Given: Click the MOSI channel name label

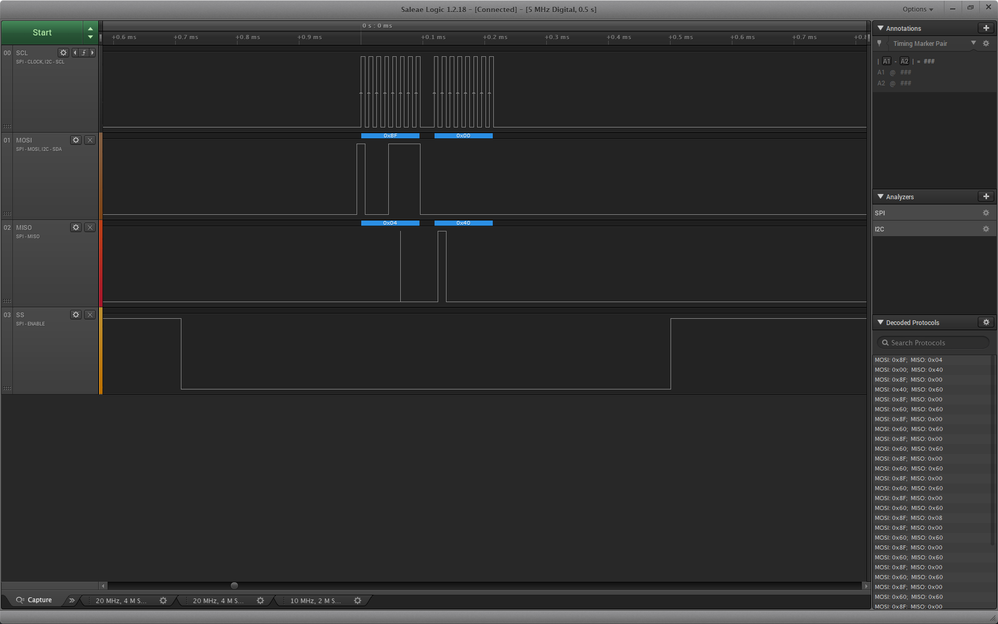Looking at the screenshot, I should point(24,140).
